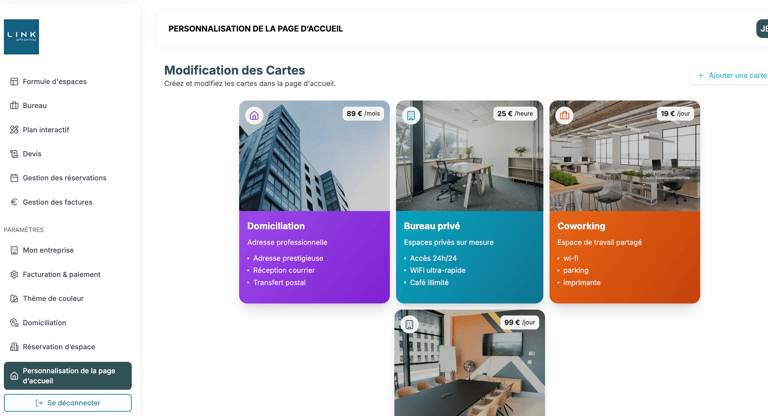The height and width of the screenshot is (416, 768).
Task: Click the euro icon beside Gestion des factures
Action: (14, 202)
